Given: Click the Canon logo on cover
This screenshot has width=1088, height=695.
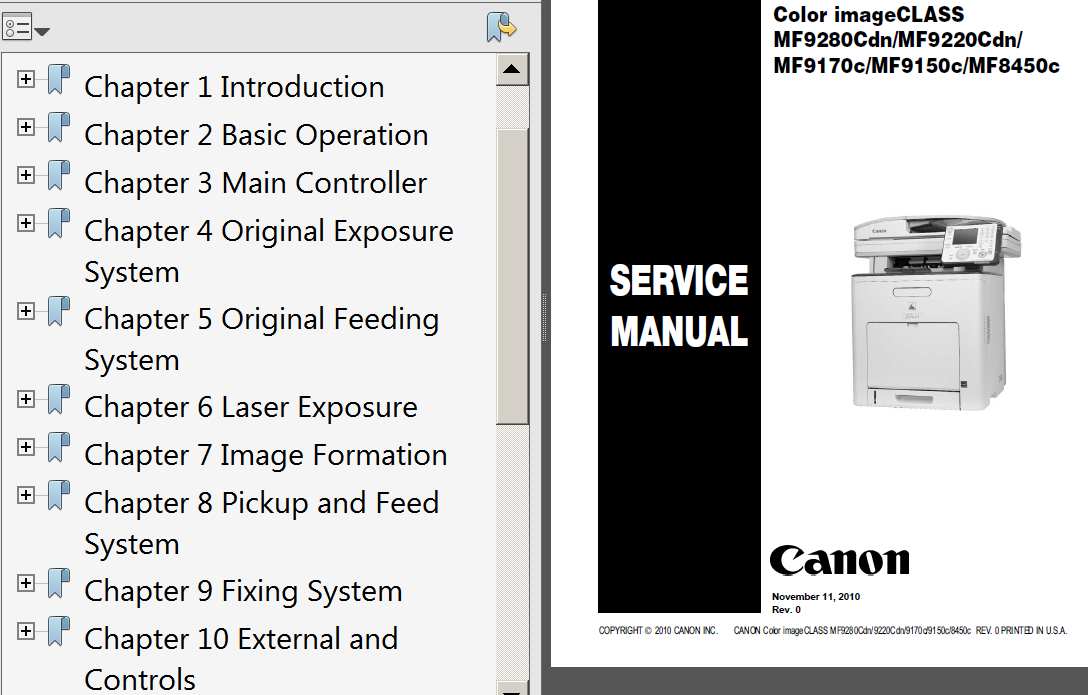Looking at the screenshot, I should pyautogui.click(x=840, y=560).
